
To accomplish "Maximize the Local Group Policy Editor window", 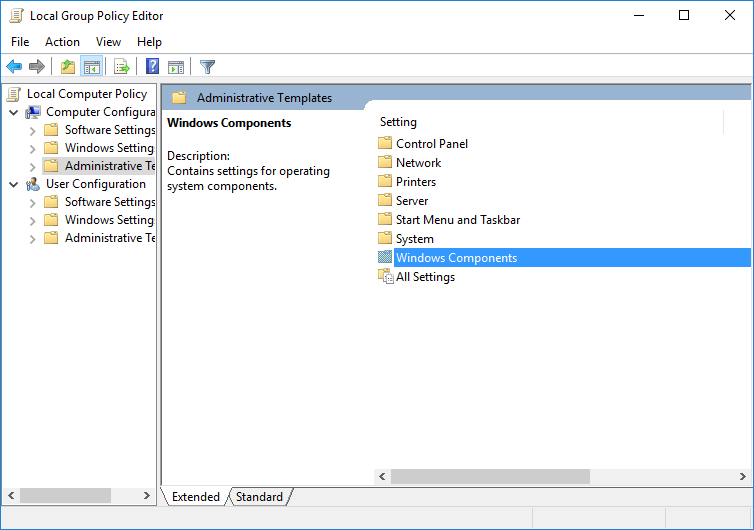I will (684, 15).
